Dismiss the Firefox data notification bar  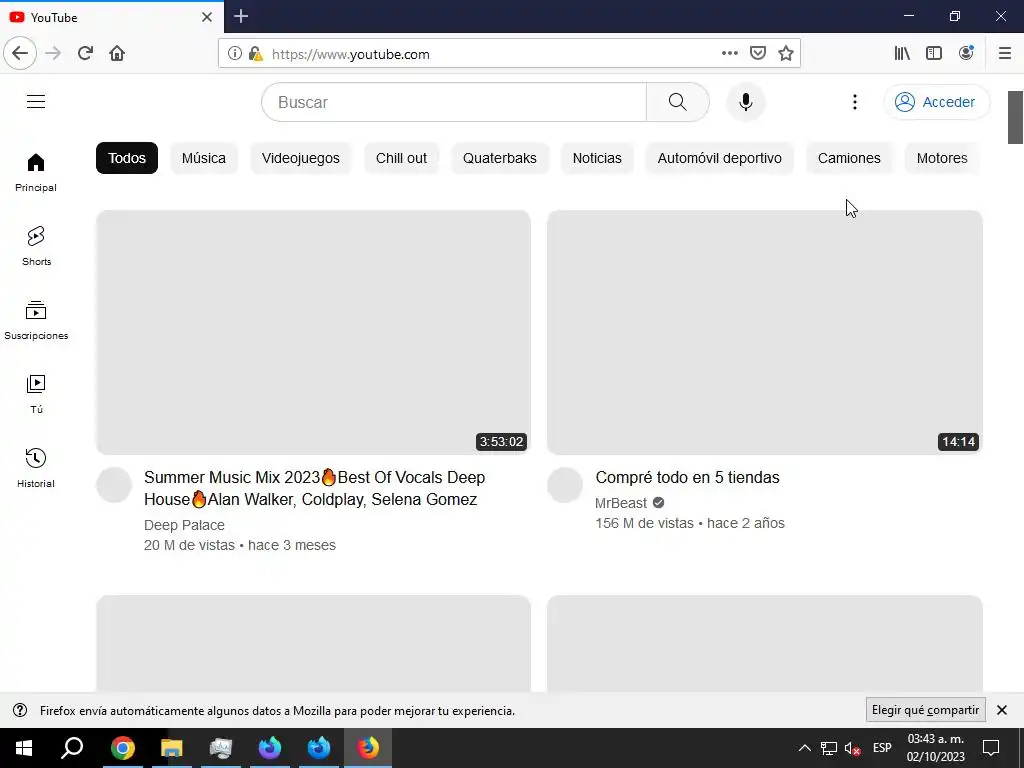point(1002,710)
